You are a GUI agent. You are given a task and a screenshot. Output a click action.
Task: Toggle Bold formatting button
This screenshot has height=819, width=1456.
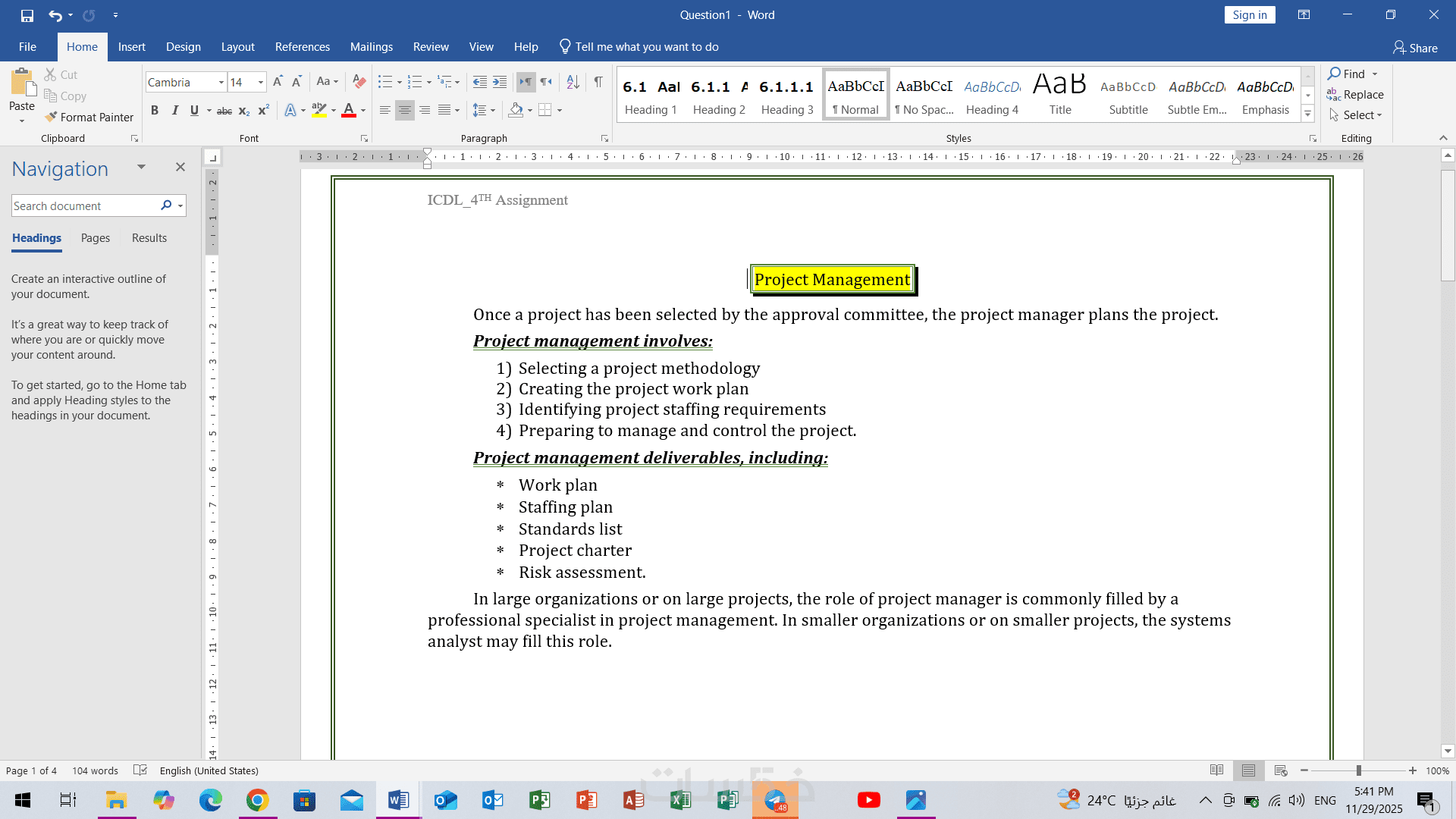pyautogui.click(x=155, y=111)
